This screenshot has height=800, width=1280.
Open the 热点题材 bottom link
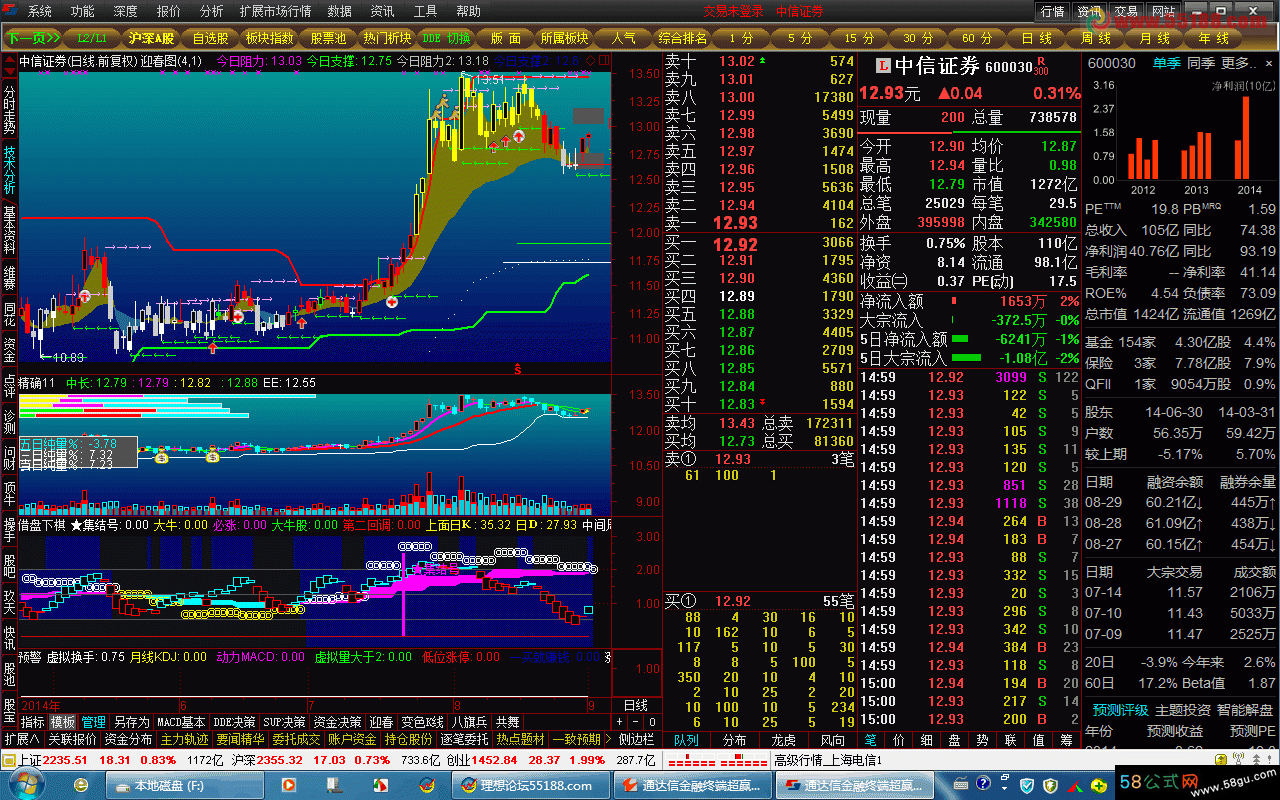pyautogui.click(x=521, y=740)
